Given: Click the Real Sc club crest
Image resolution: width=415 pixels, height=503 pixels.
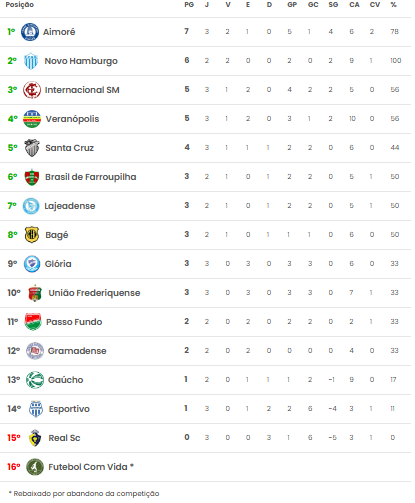Looking at the screenshot, I should pyautogui.click(x=35, y=438).
